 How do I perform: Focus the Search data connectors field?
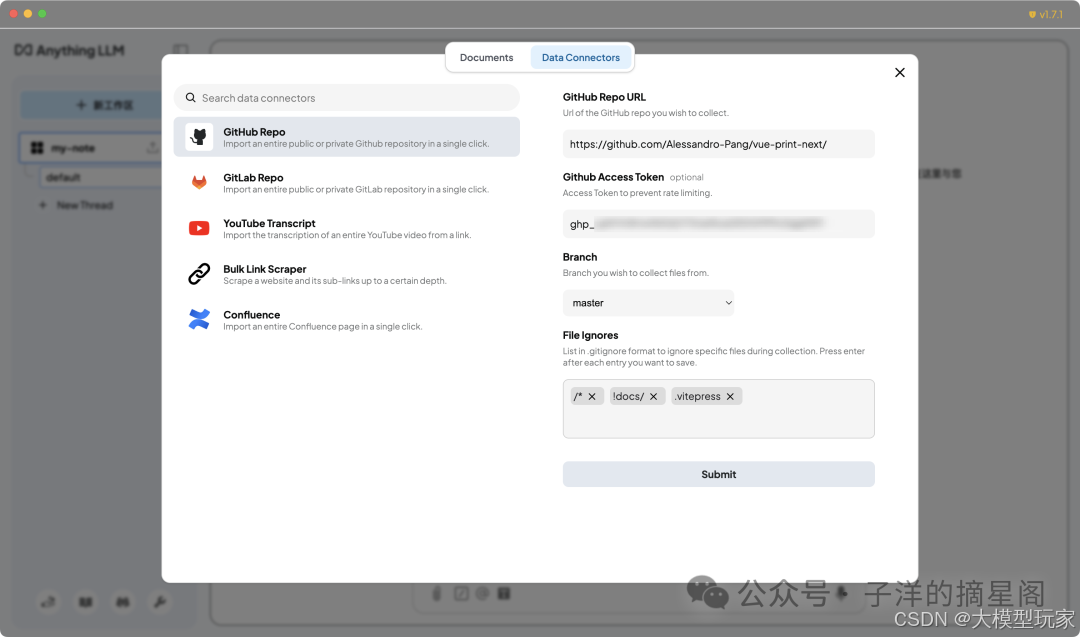(x=346, y=98)
